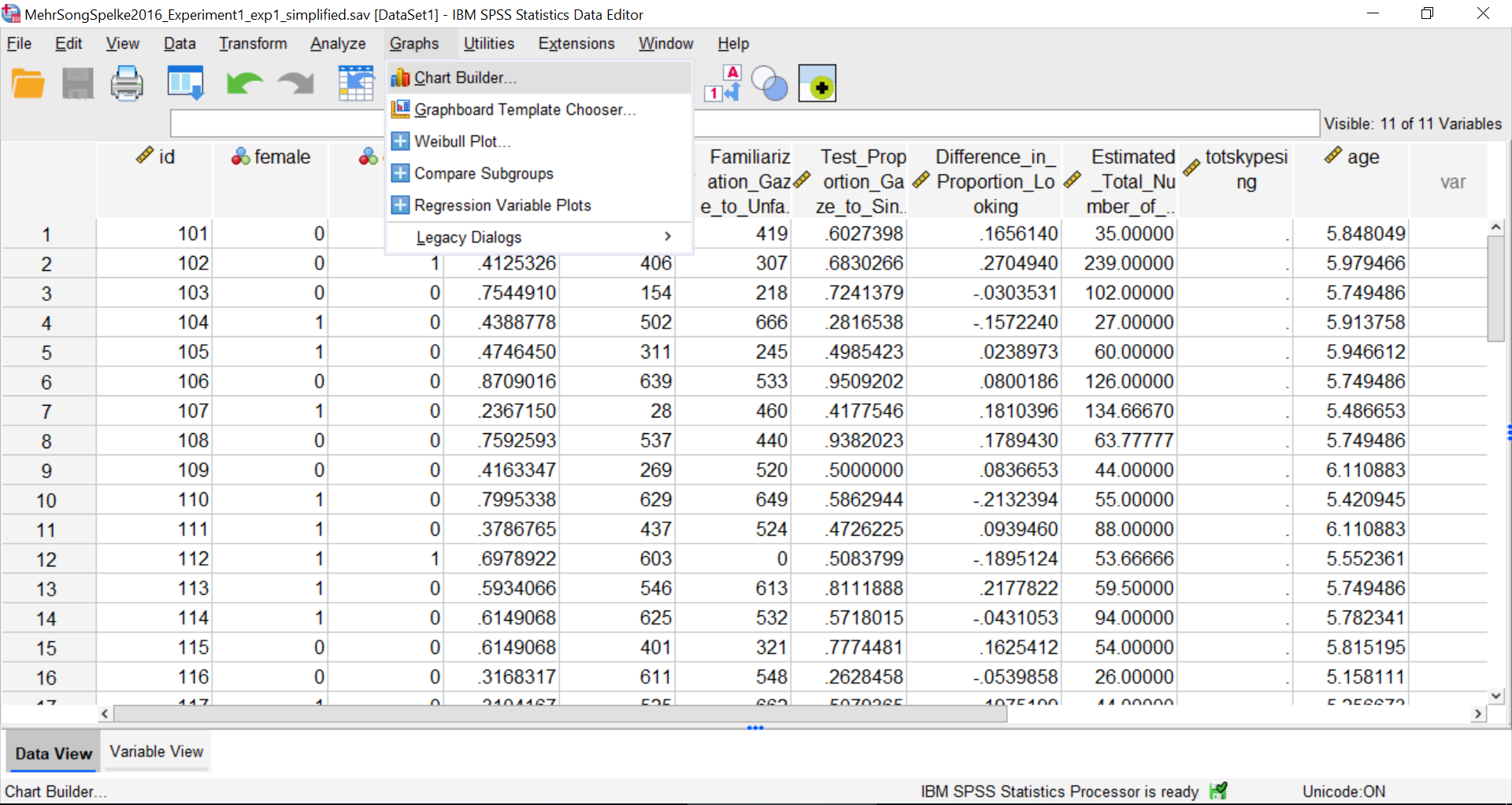Click the Recall recent dialogs icon

186,83
